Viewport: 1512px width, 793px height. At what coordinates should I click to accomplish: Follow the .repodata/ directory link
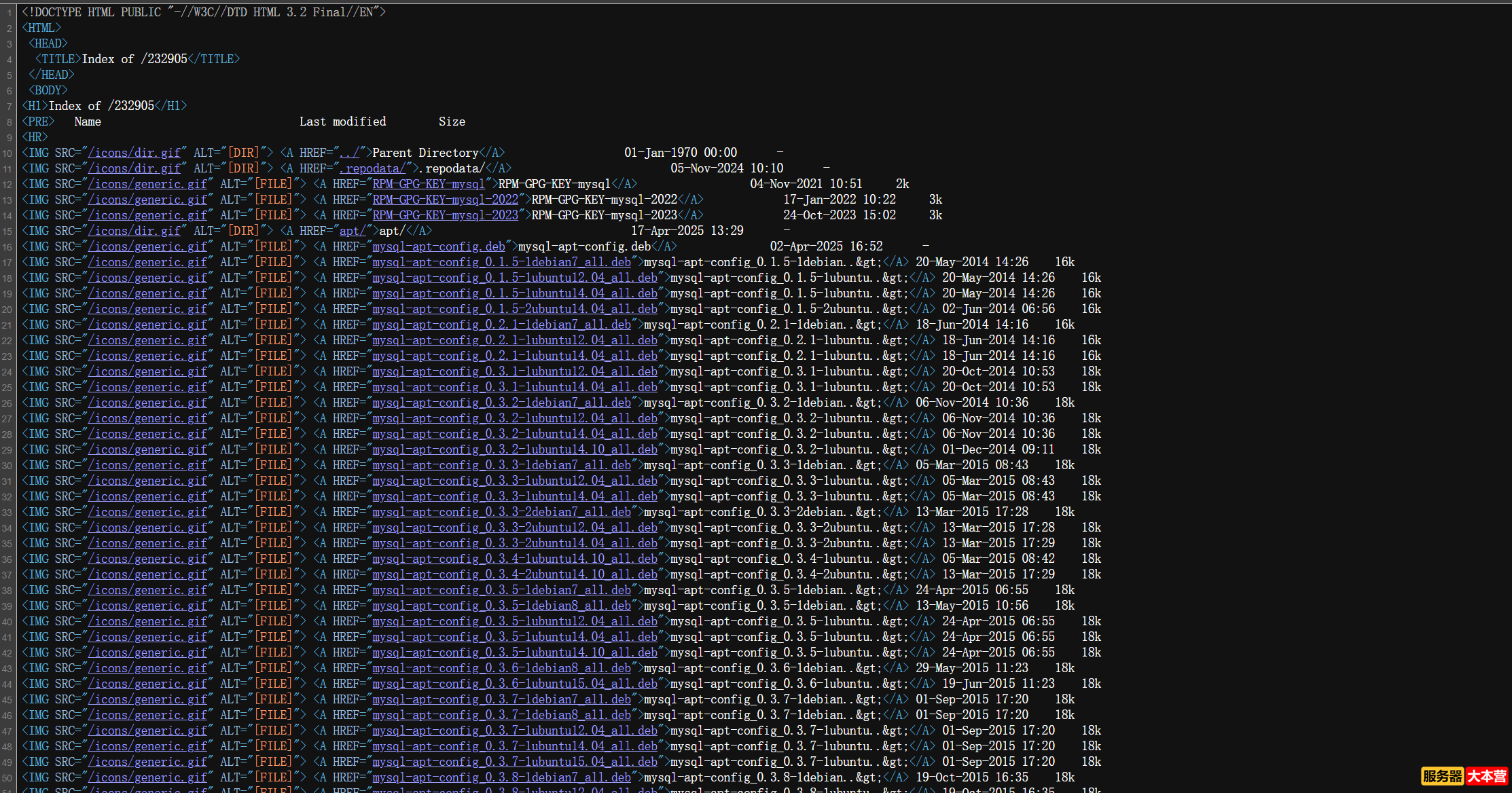tap(374, 168)
